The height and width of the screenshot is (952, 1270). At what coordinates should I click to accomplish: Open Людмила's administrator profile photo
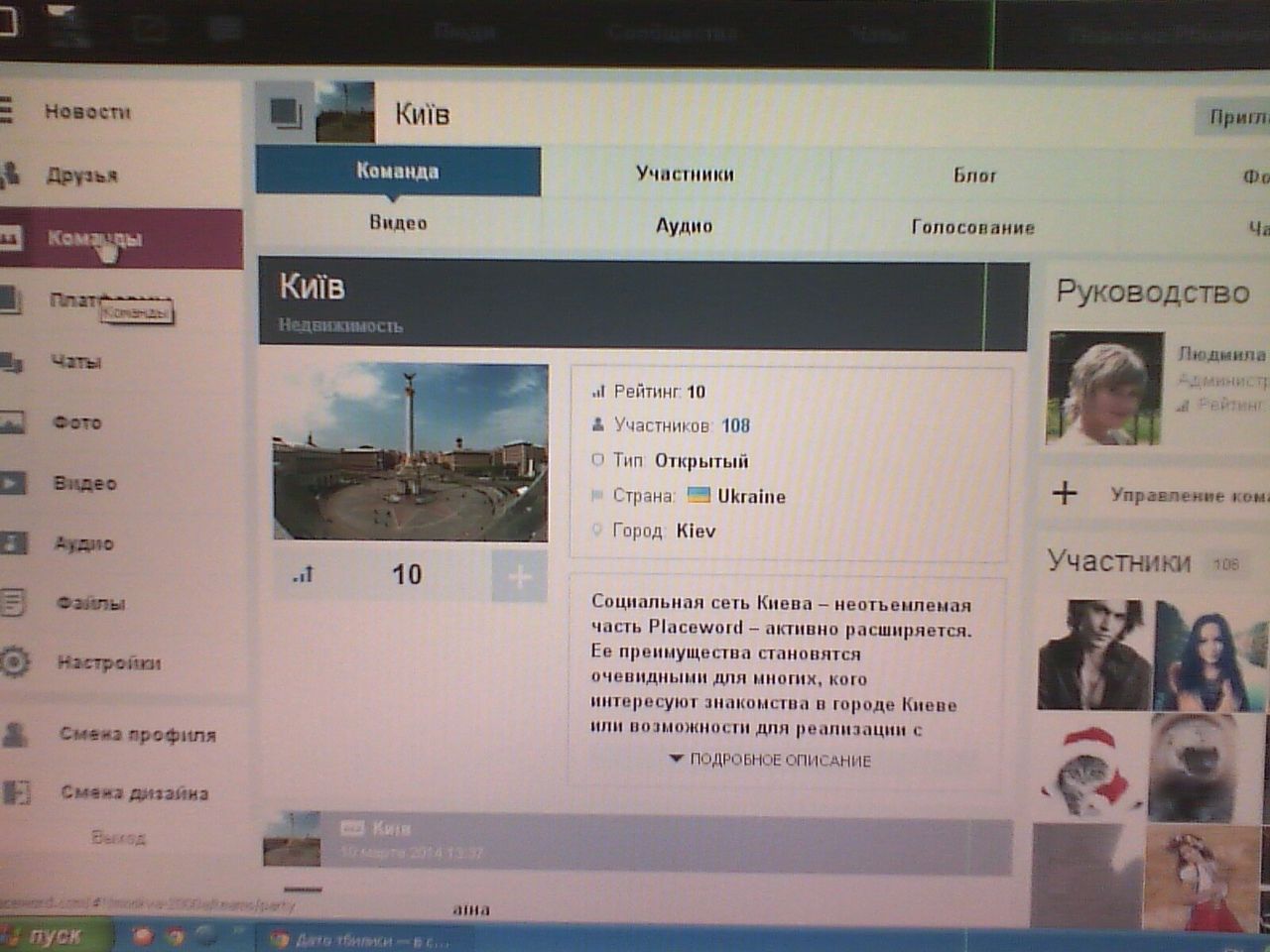[1104, 388]
